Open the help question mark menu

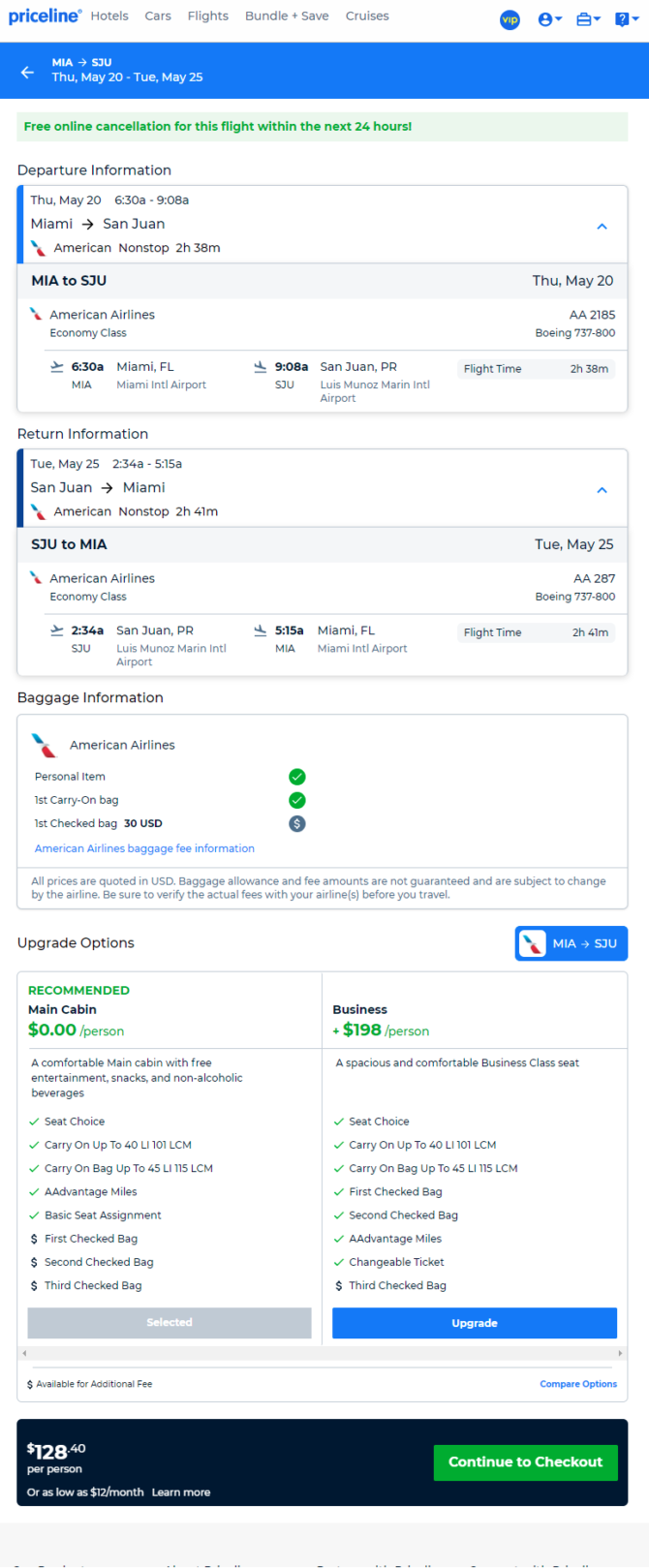coord(627,19)
